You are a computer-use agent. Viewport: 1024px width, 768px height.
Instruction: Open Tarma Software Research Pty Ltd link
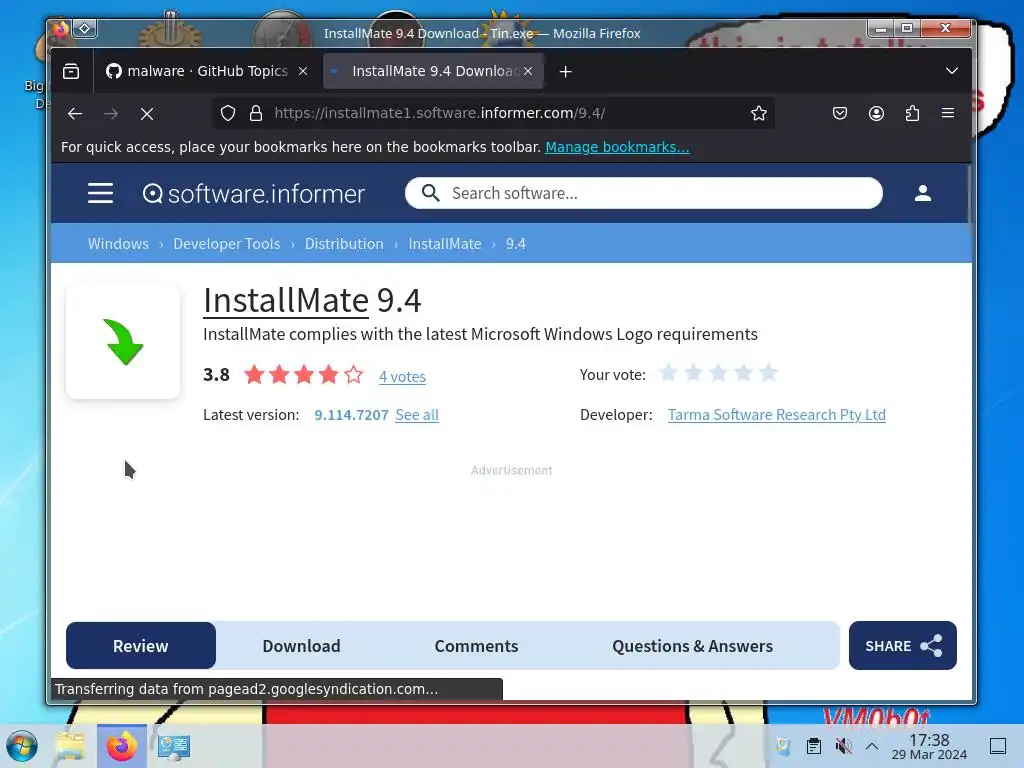[x=776, y=415]
